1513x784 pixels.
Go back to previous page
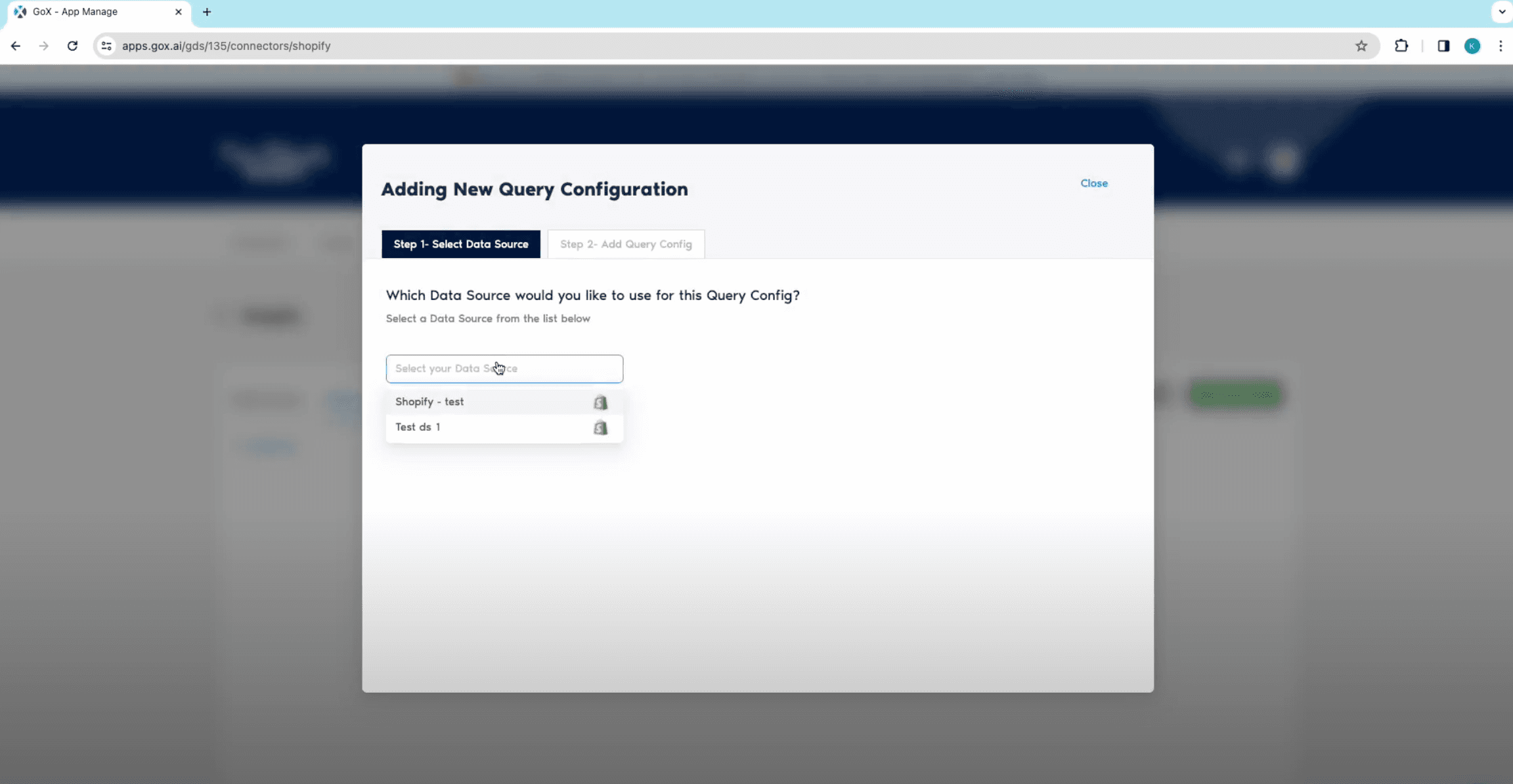click(16, 46)
